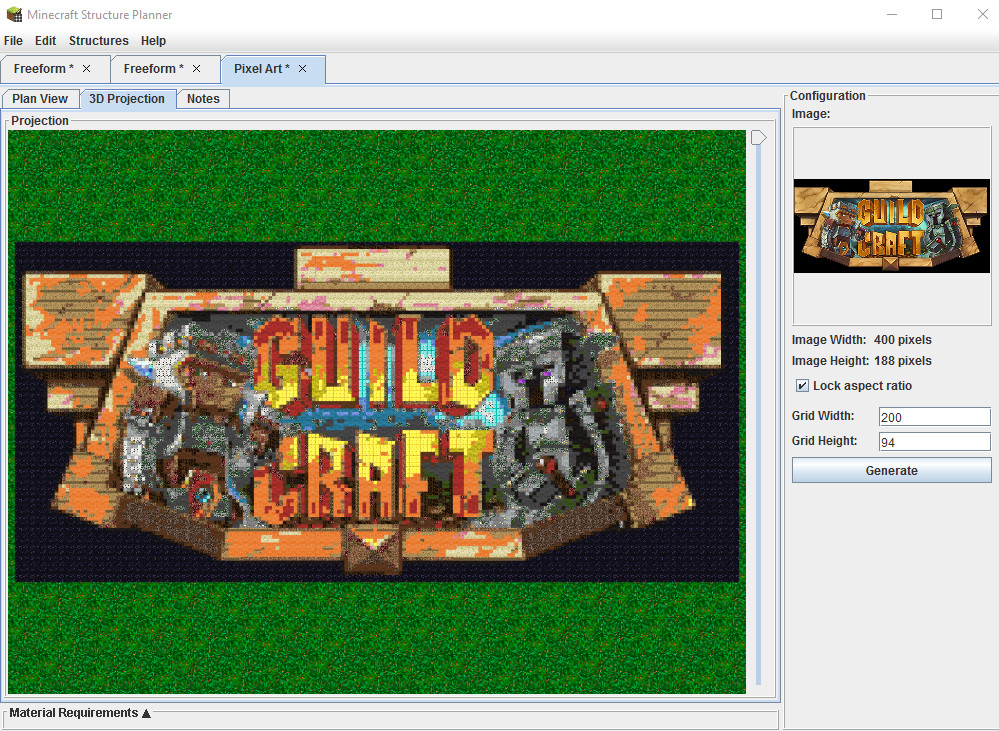Close the Pixel Art tab

303,69
